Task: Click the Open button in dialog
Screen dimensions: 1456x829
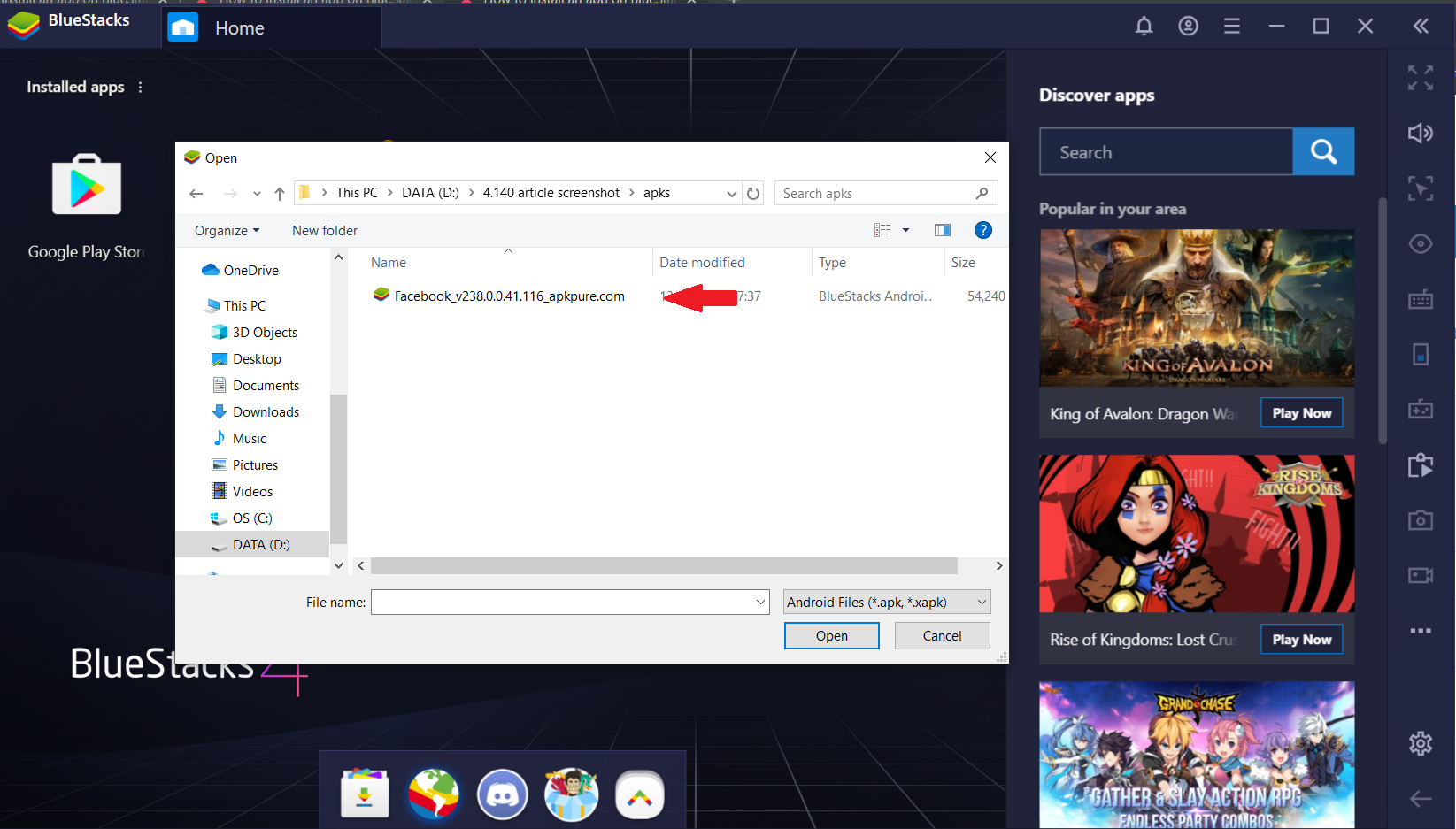Action: (832, 636)
